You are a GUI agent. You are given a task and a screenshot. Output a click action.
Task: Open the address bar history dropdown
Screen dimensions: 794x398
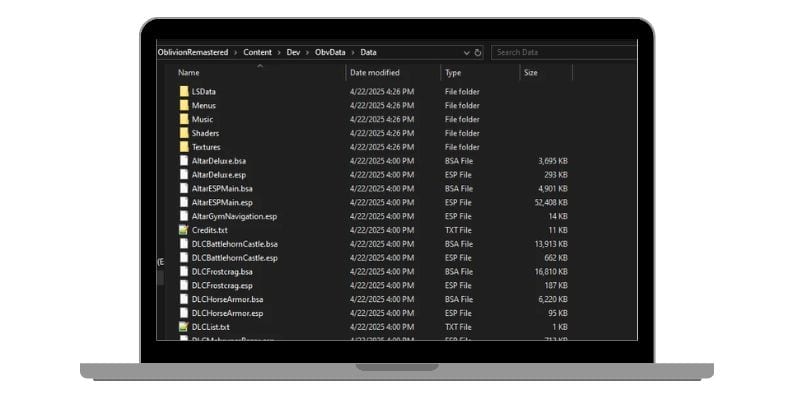466,53
